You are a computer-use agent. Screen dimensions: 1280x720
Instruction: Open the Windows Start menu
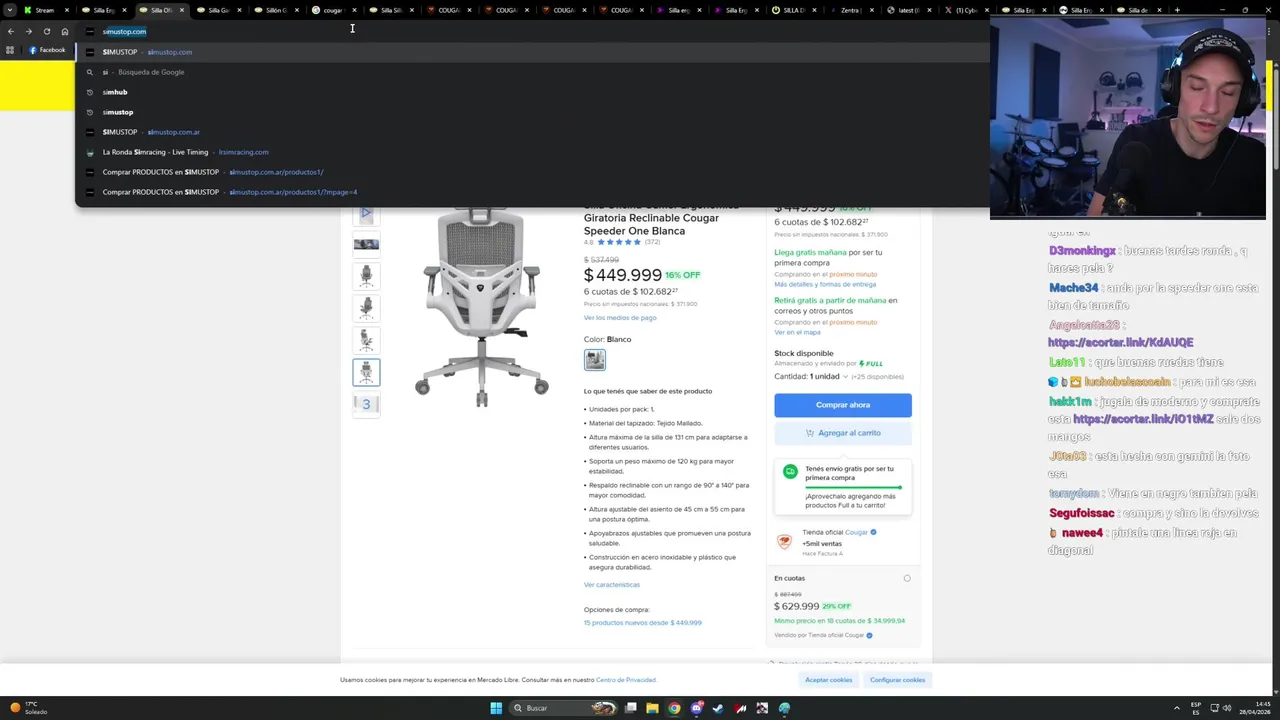[x=496, y=708]
